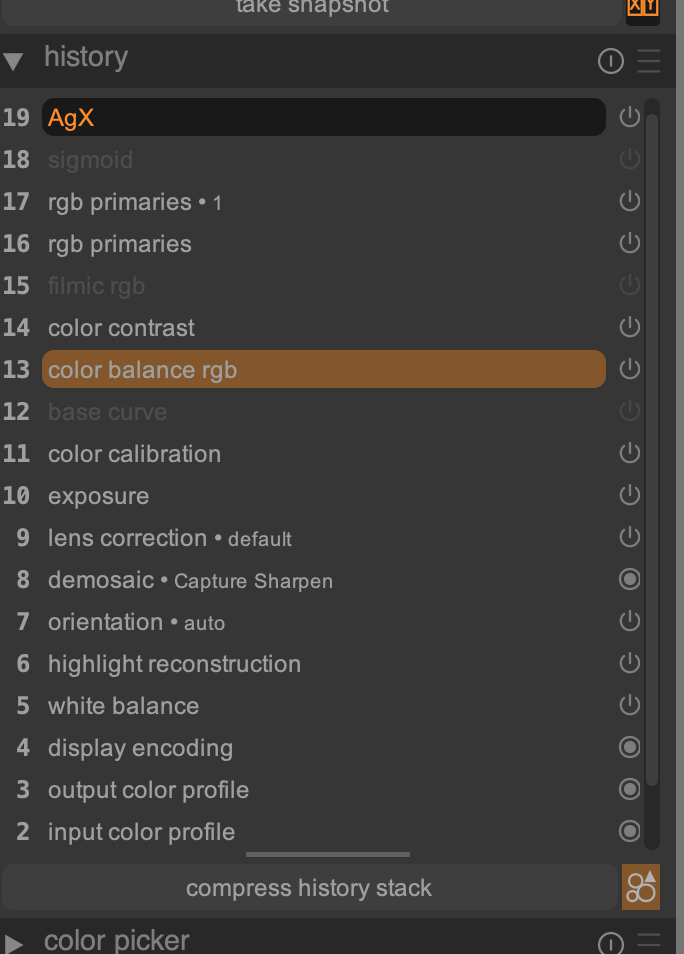Click the compress history stack button

[309, 888]
